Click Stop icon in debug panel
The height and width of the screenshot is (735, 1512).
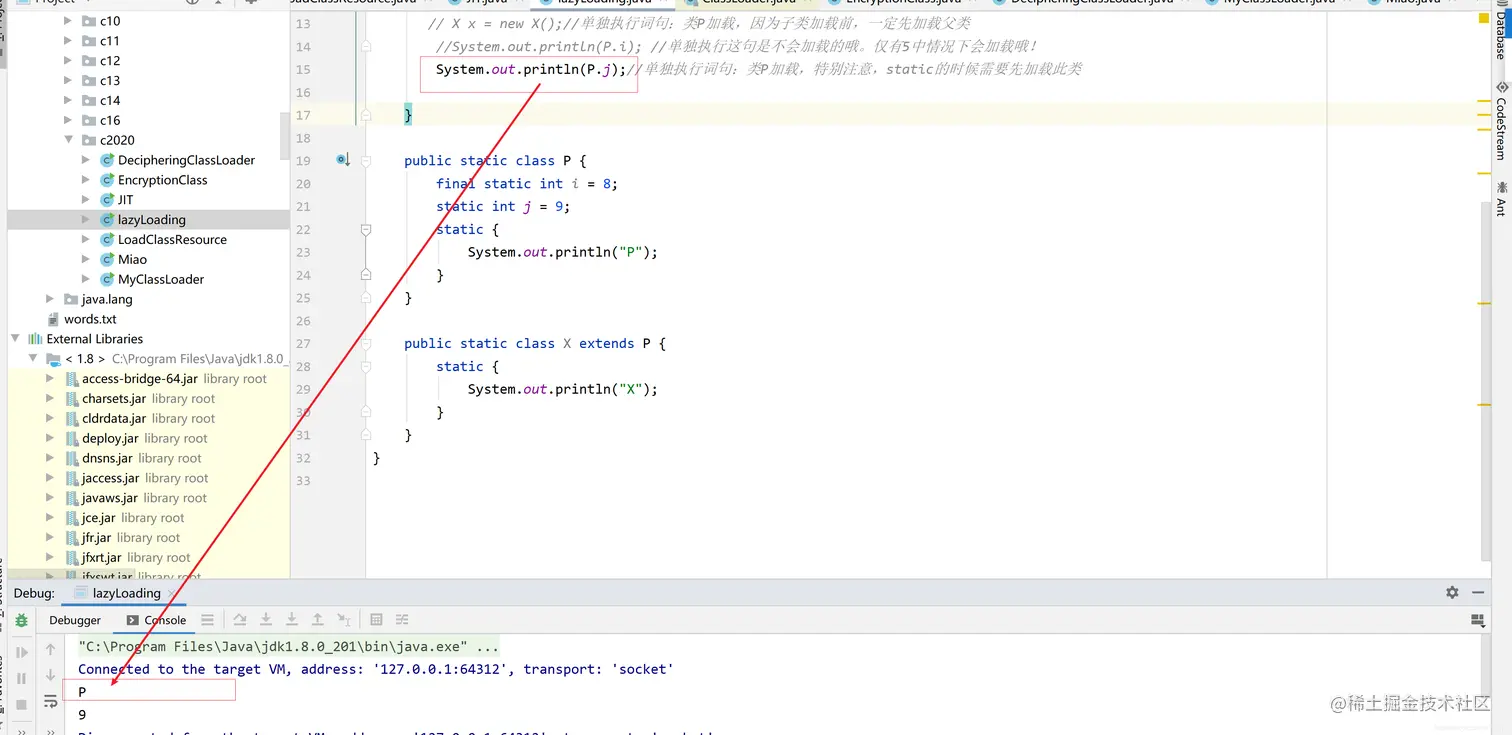[x=21, y=705]
